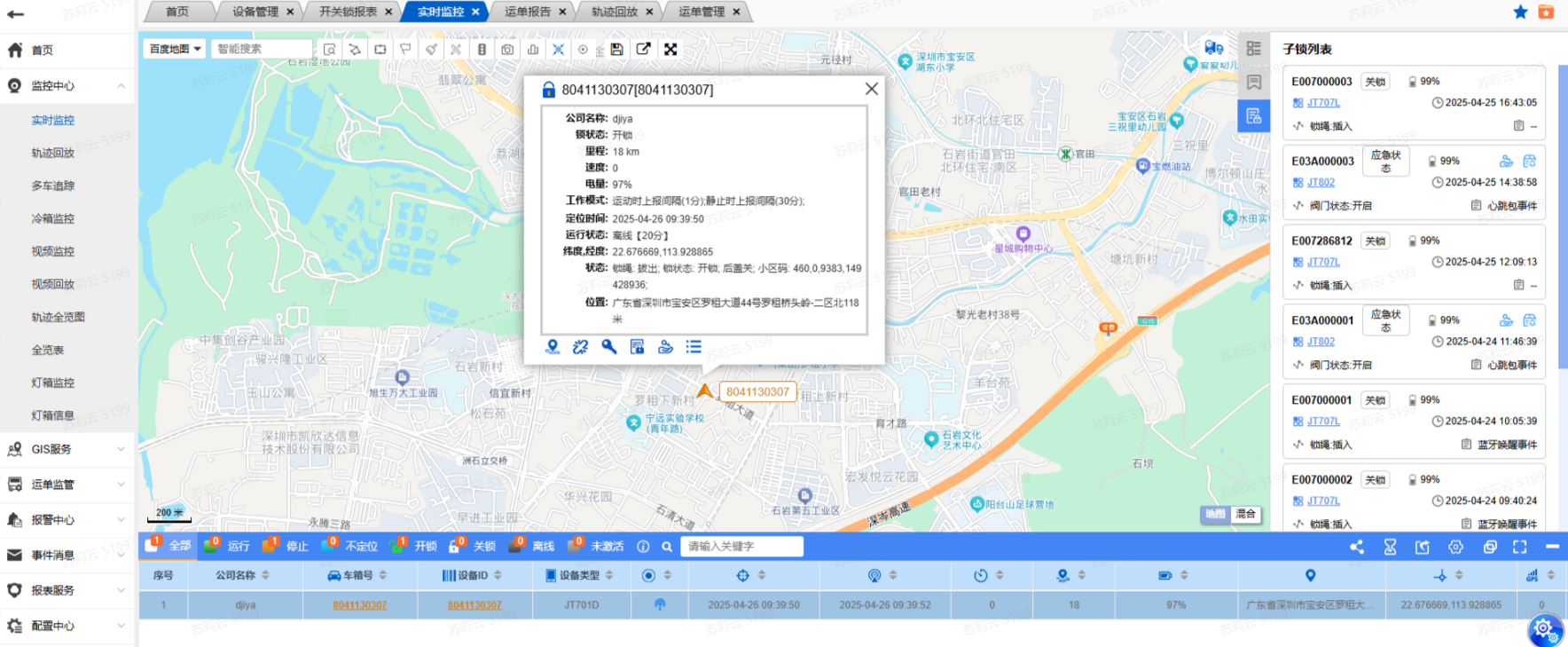The height and width of the screenshot is (647, 1568).
Task: Click the 请输入关键字 keyword search field
Action: pos(741,547)
